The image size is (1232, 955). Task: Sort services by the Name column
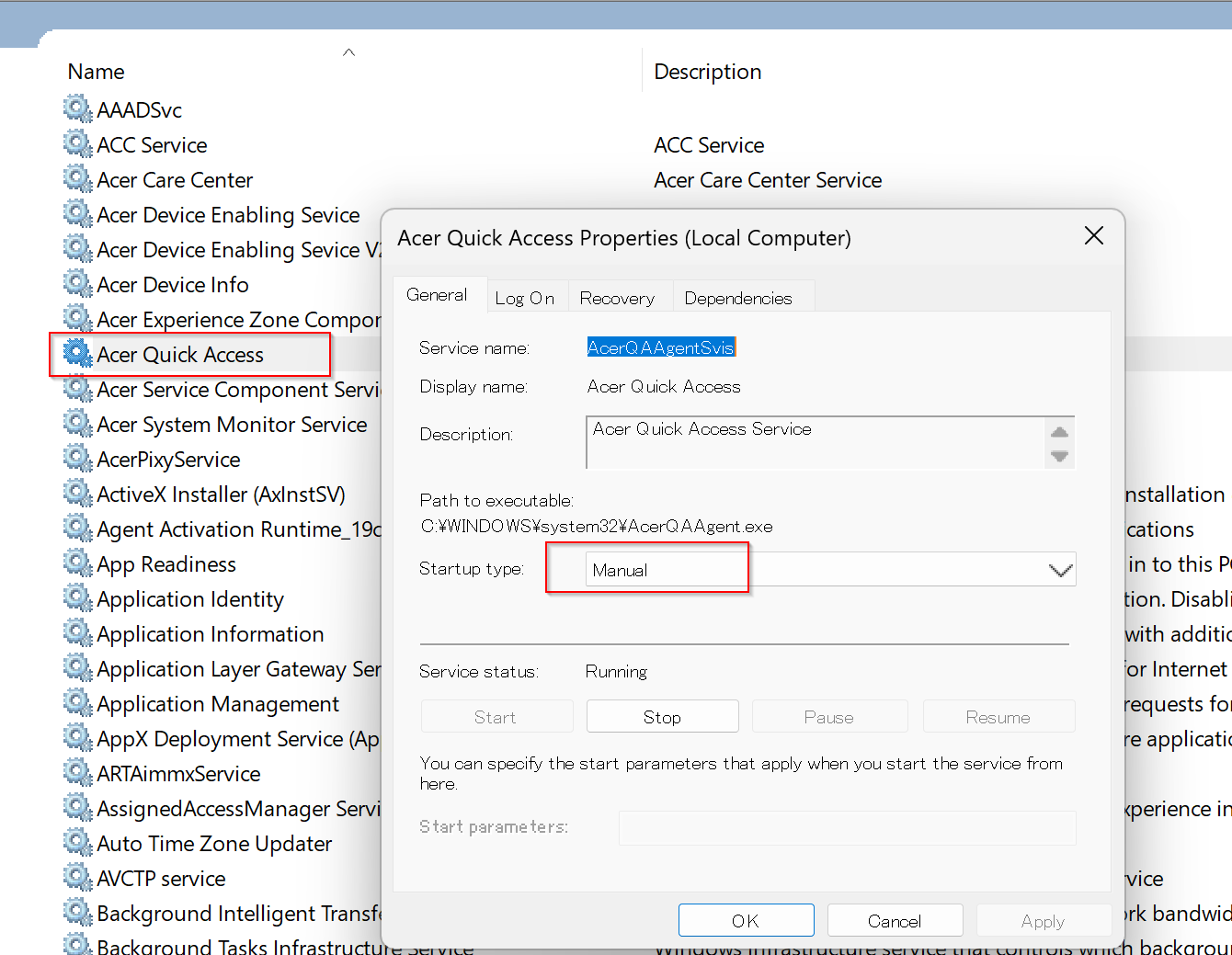click(97, 72)
